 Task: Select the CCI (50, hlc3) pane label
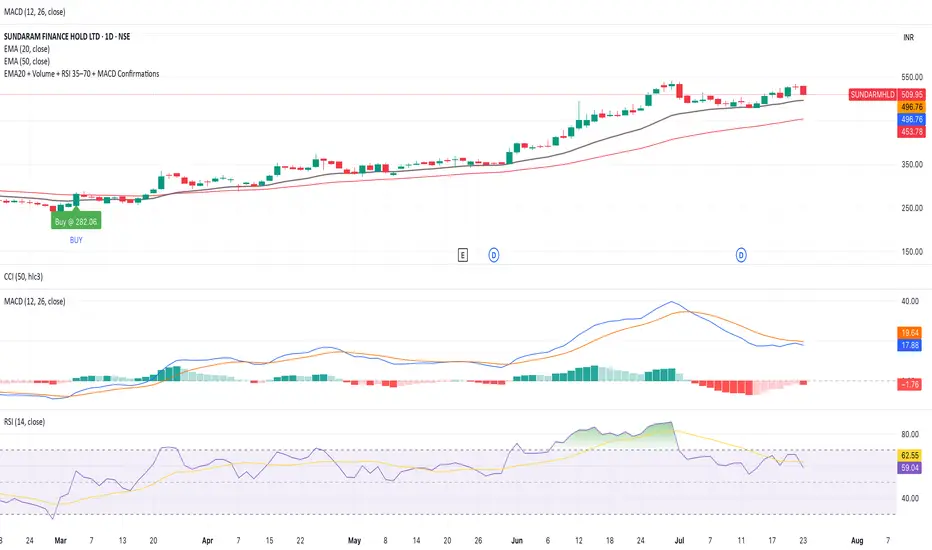[23, 276]
